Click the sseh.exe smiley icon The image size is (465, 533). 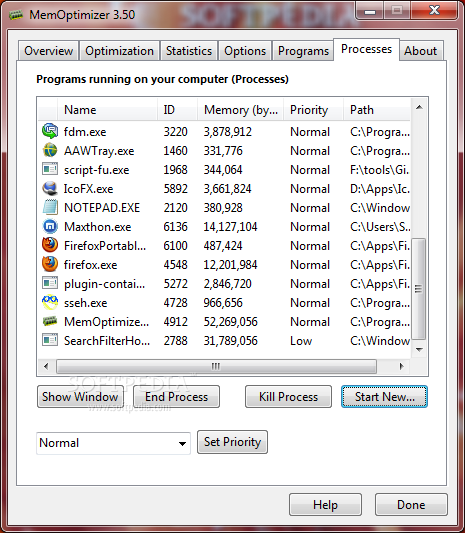(x=50, y=302)
